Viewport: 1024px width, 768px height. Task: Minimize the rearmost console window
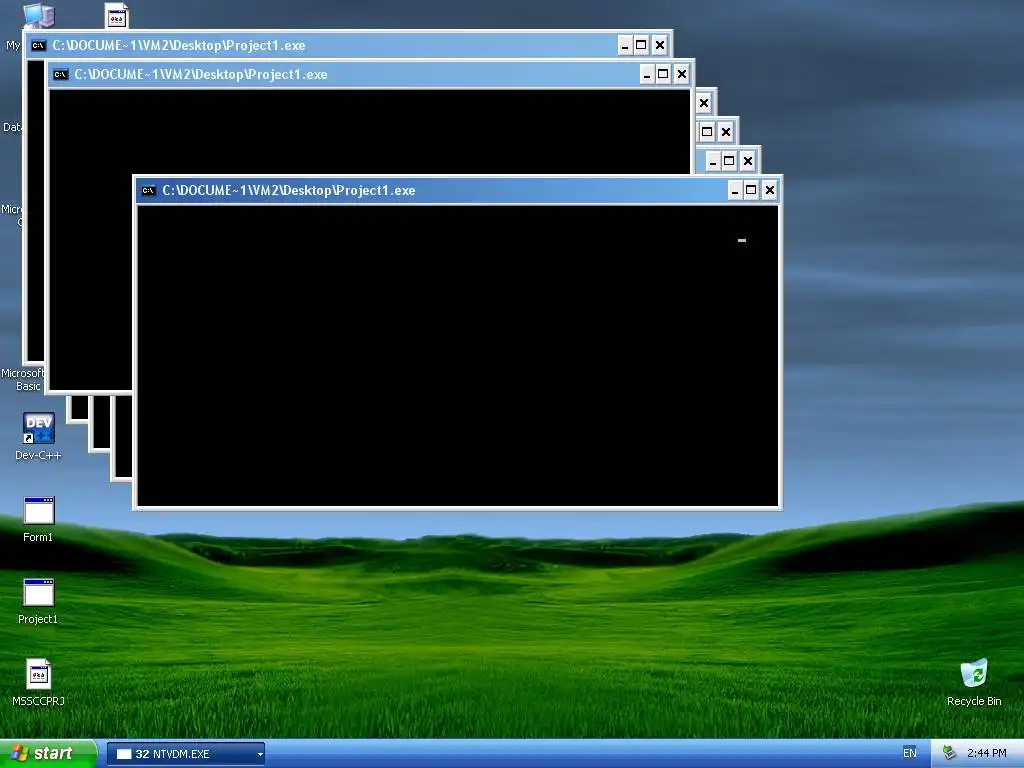[x=625, y=46]
